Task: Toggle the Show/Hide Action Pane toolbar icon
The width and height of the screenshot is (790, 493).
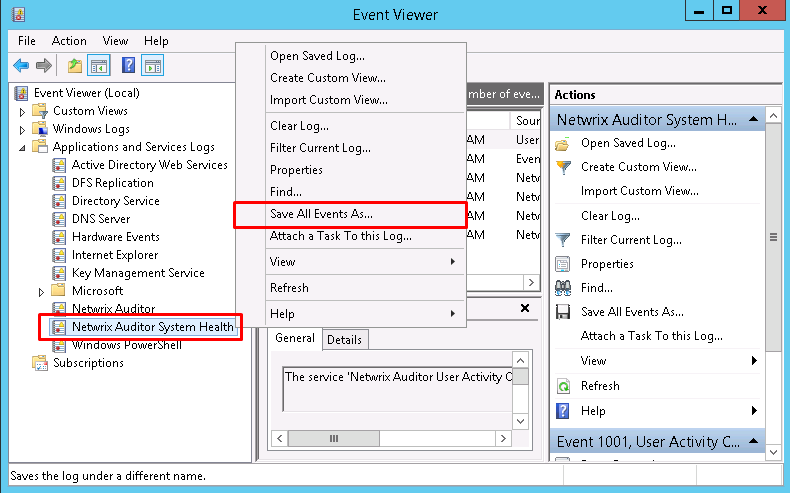Action: pyautogui.click(x=152, y=65)
